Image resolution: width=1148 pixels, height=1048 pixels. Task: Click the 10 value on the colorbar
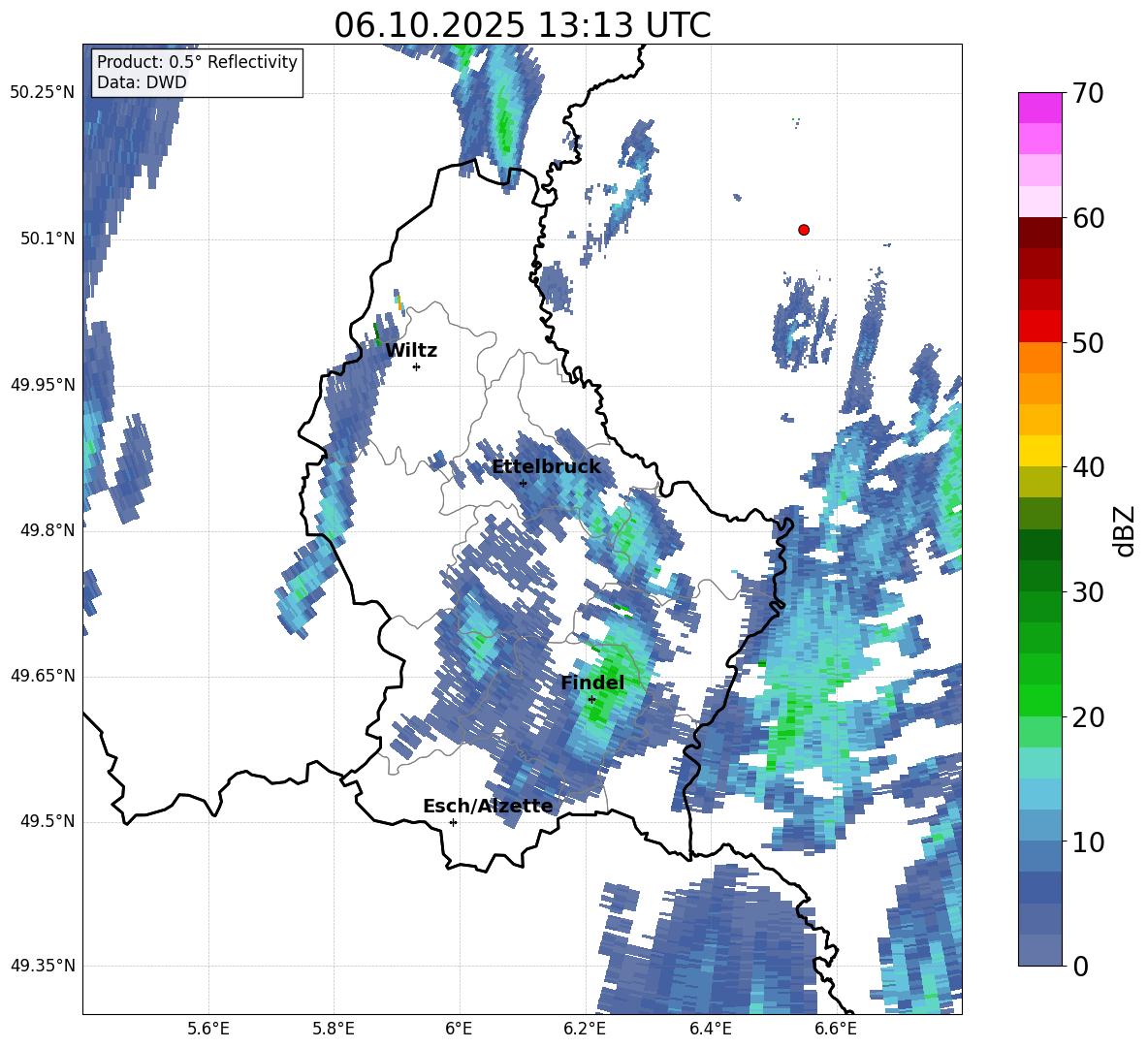[x=1089, y=842]
